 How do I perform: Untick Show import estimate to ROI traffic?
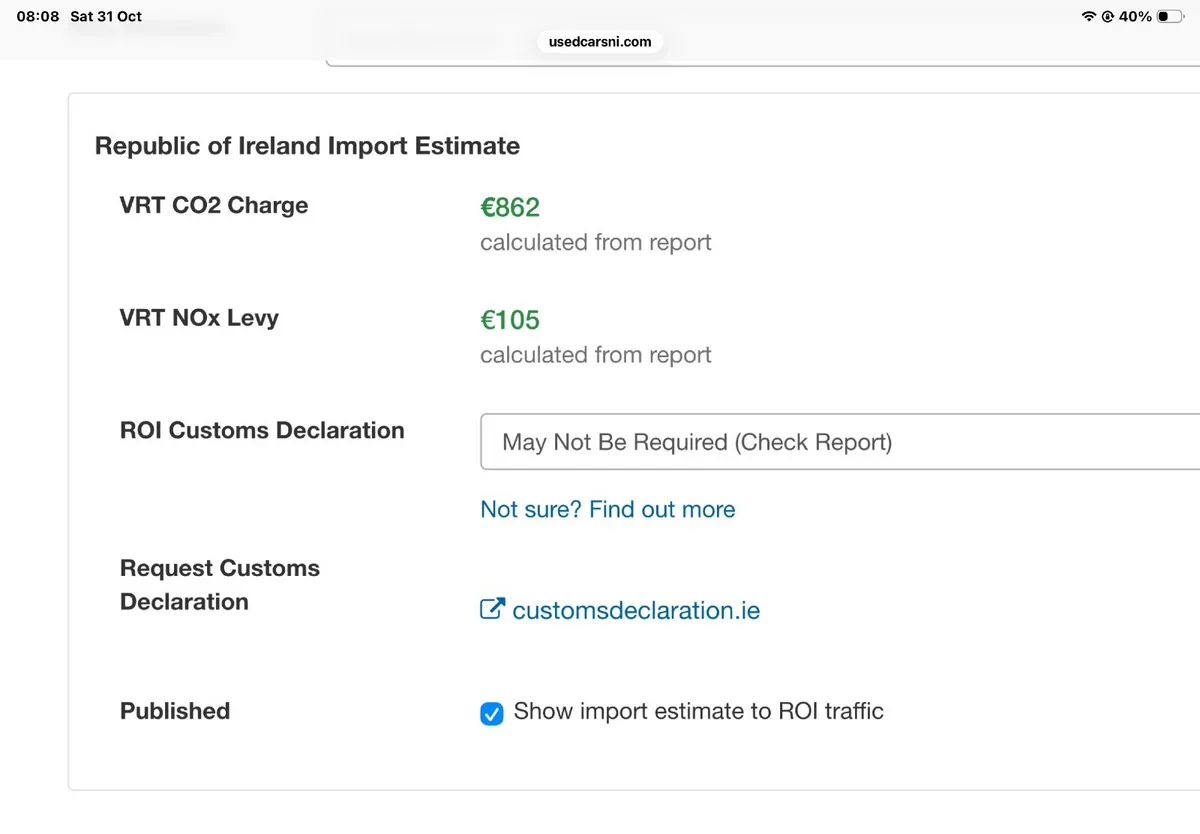click(492, 713)
